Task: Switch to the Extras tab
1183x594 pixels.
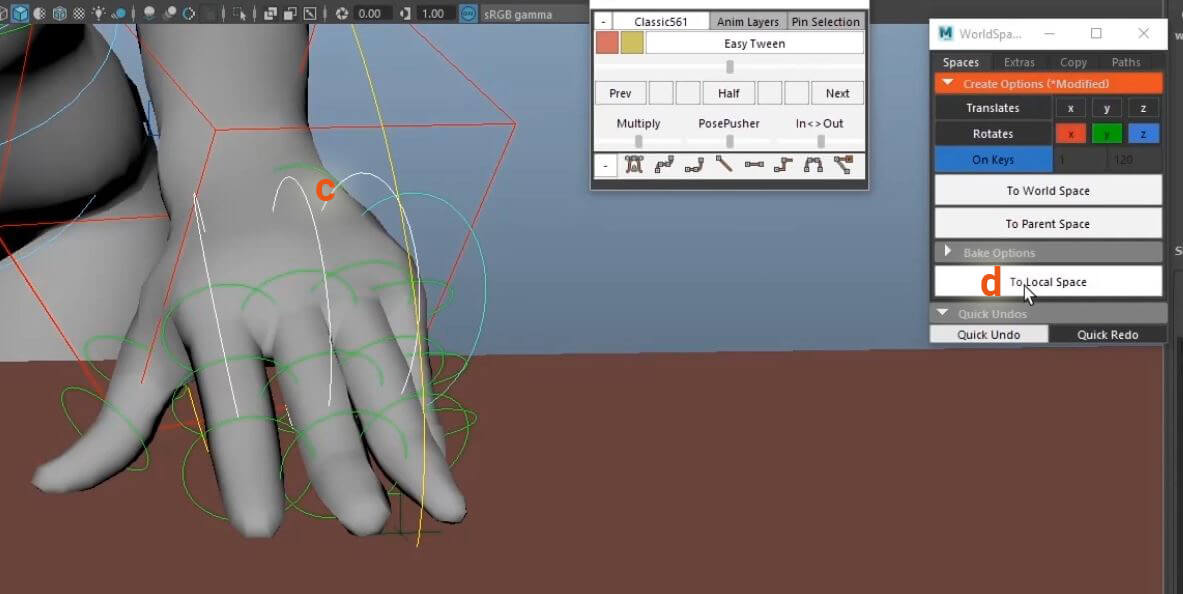Action: (x=1019, y=62)
